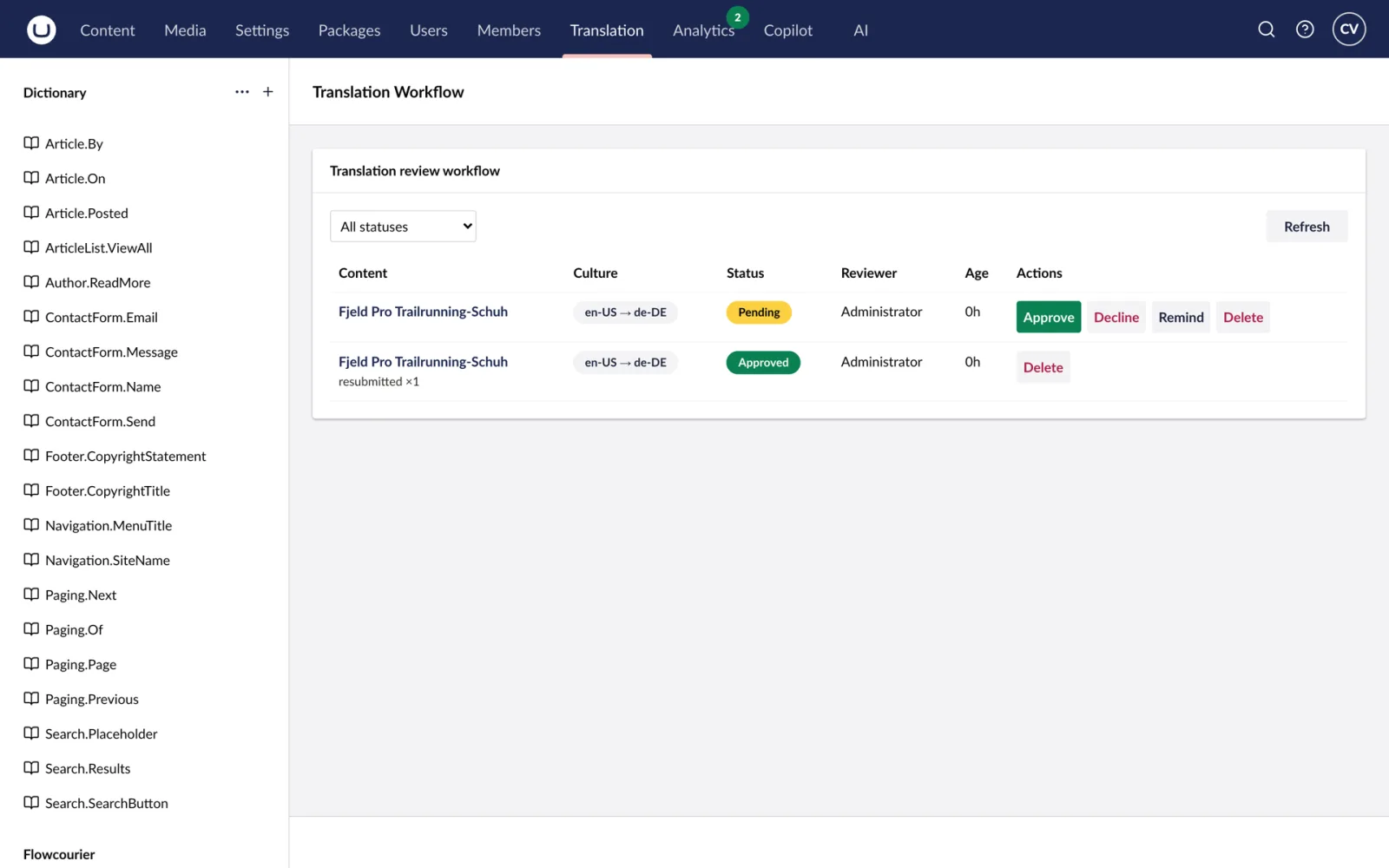Open the CV user avatar menu

pyautogui.click(x=1349, y=30)
